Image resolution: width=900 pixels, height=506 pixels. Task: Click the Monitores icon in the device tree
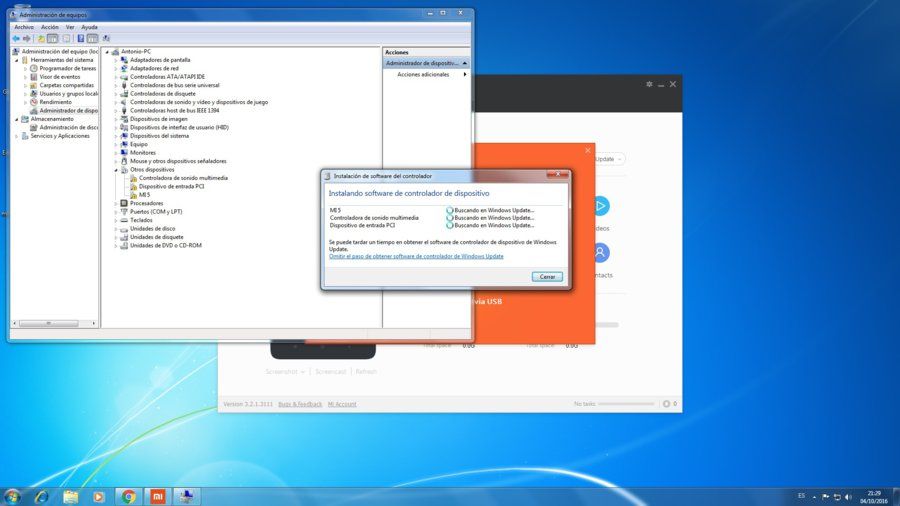pos(124,153)
